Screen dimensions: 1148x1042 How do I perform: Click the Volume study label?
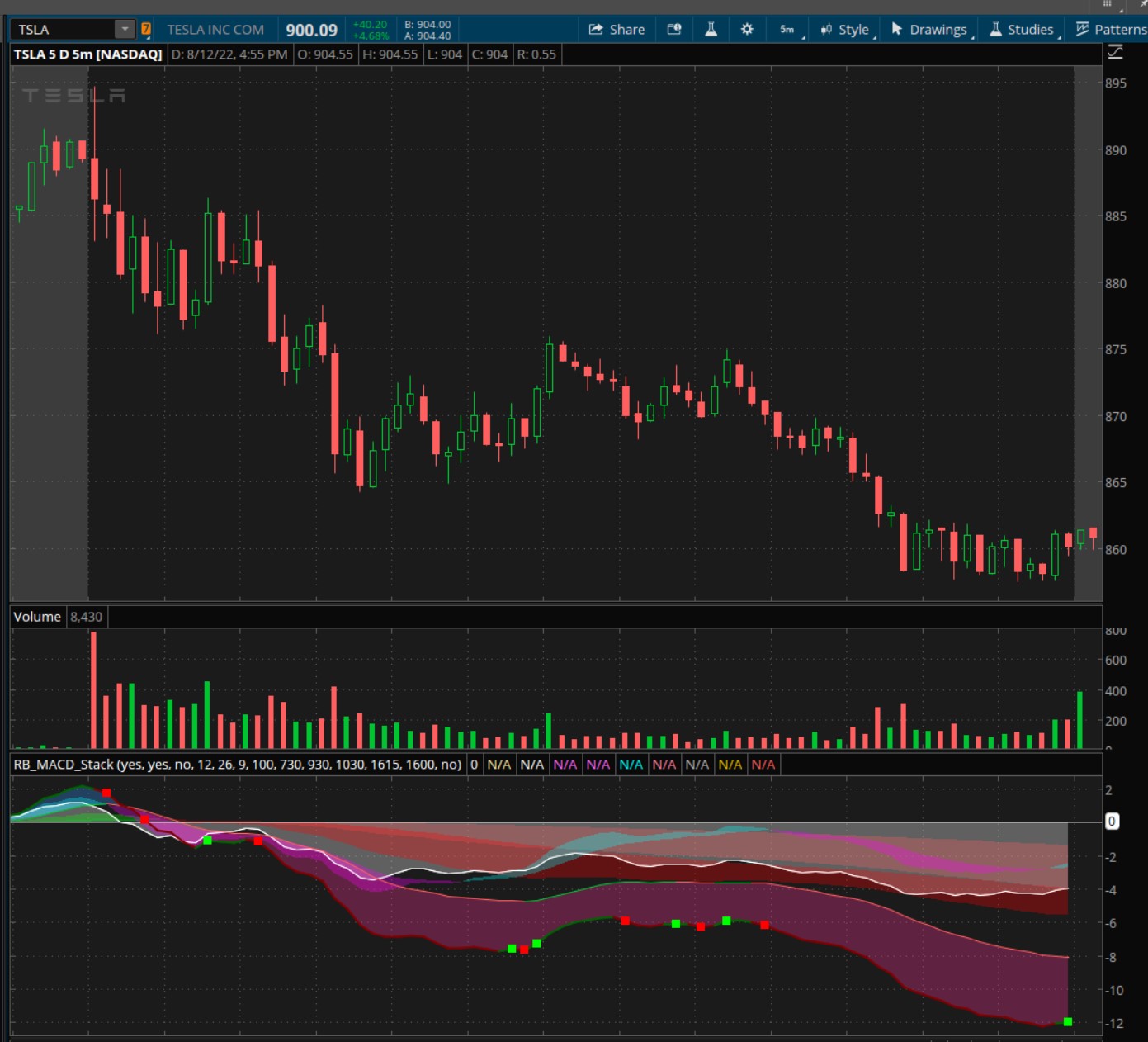[37, 617]
